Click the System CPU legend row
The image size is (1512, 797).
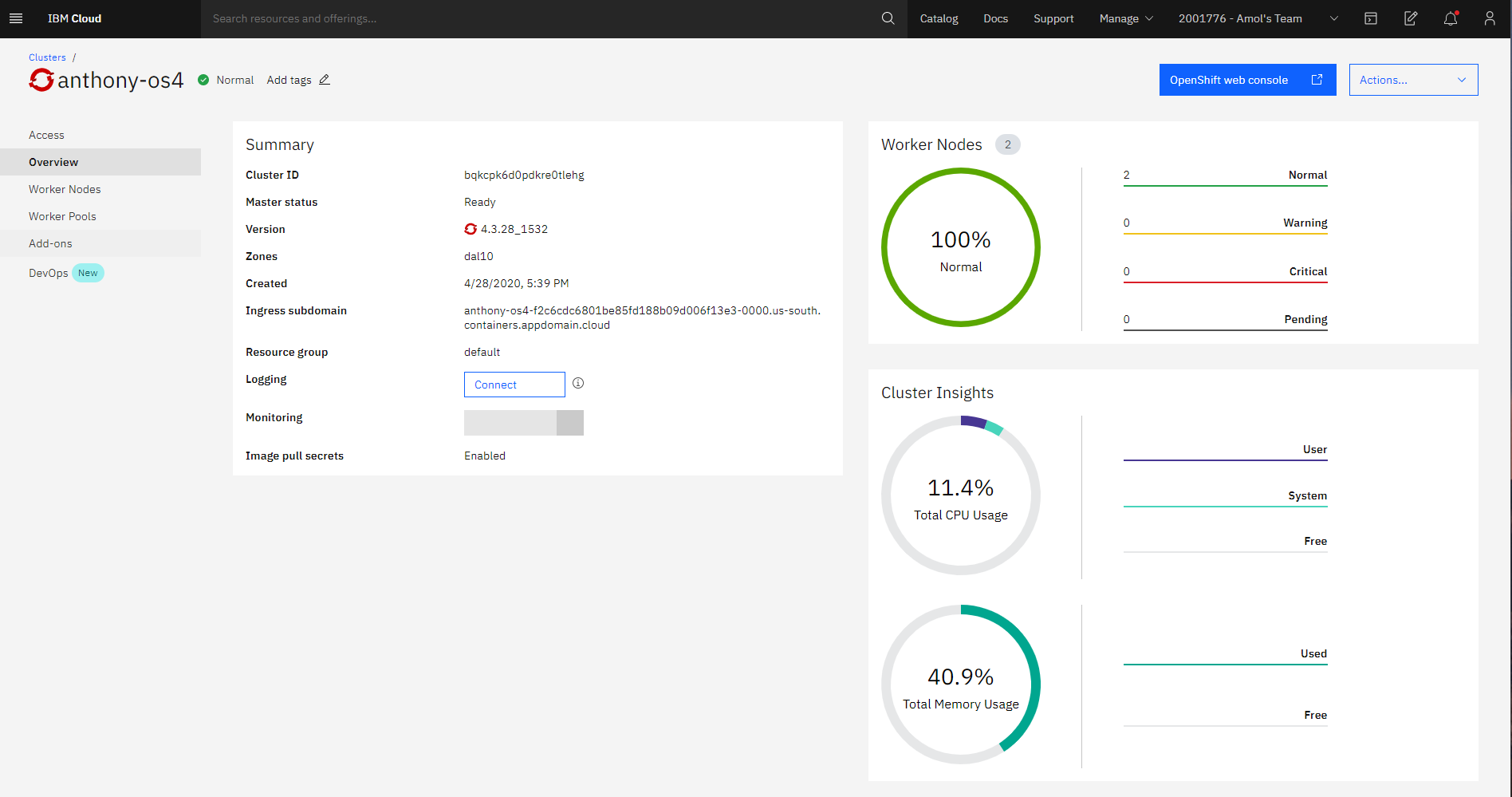click(1226, 498)
